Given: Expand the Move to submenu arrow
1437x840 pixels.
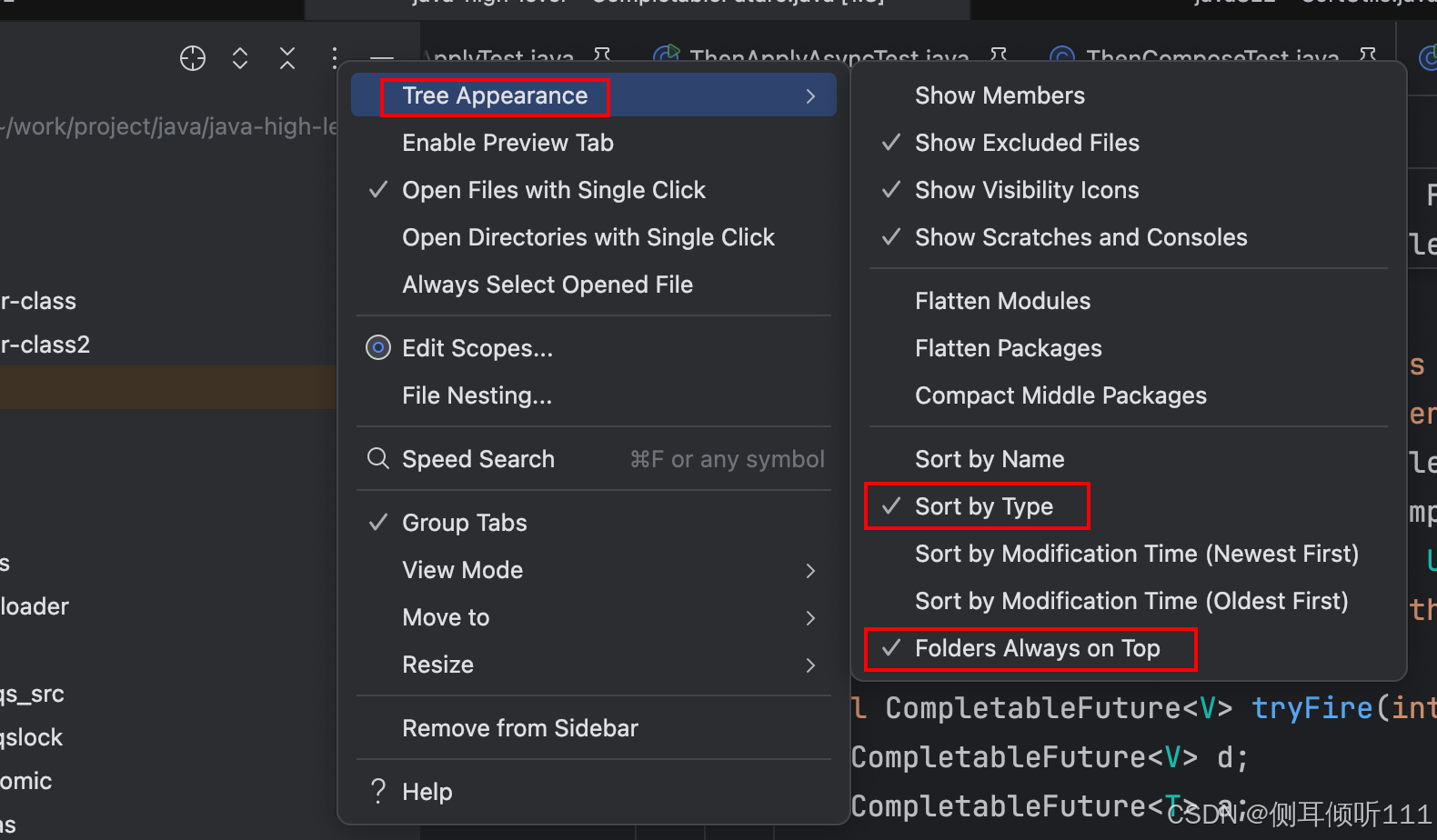Looking at the screenshot, I should [810, 617].
